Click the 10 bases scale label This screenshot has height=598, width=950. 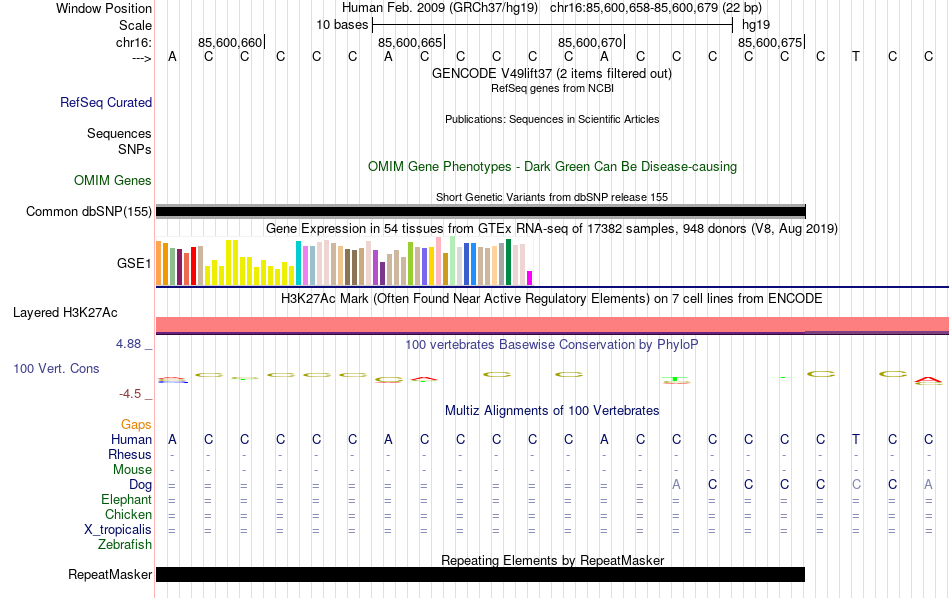click(x=342, y=25)
